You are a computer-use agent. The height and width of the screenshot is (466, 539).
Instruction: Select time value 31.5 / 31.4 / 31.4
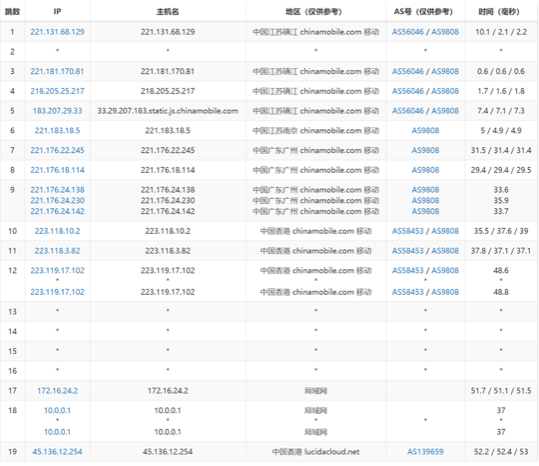pos(501,150)
